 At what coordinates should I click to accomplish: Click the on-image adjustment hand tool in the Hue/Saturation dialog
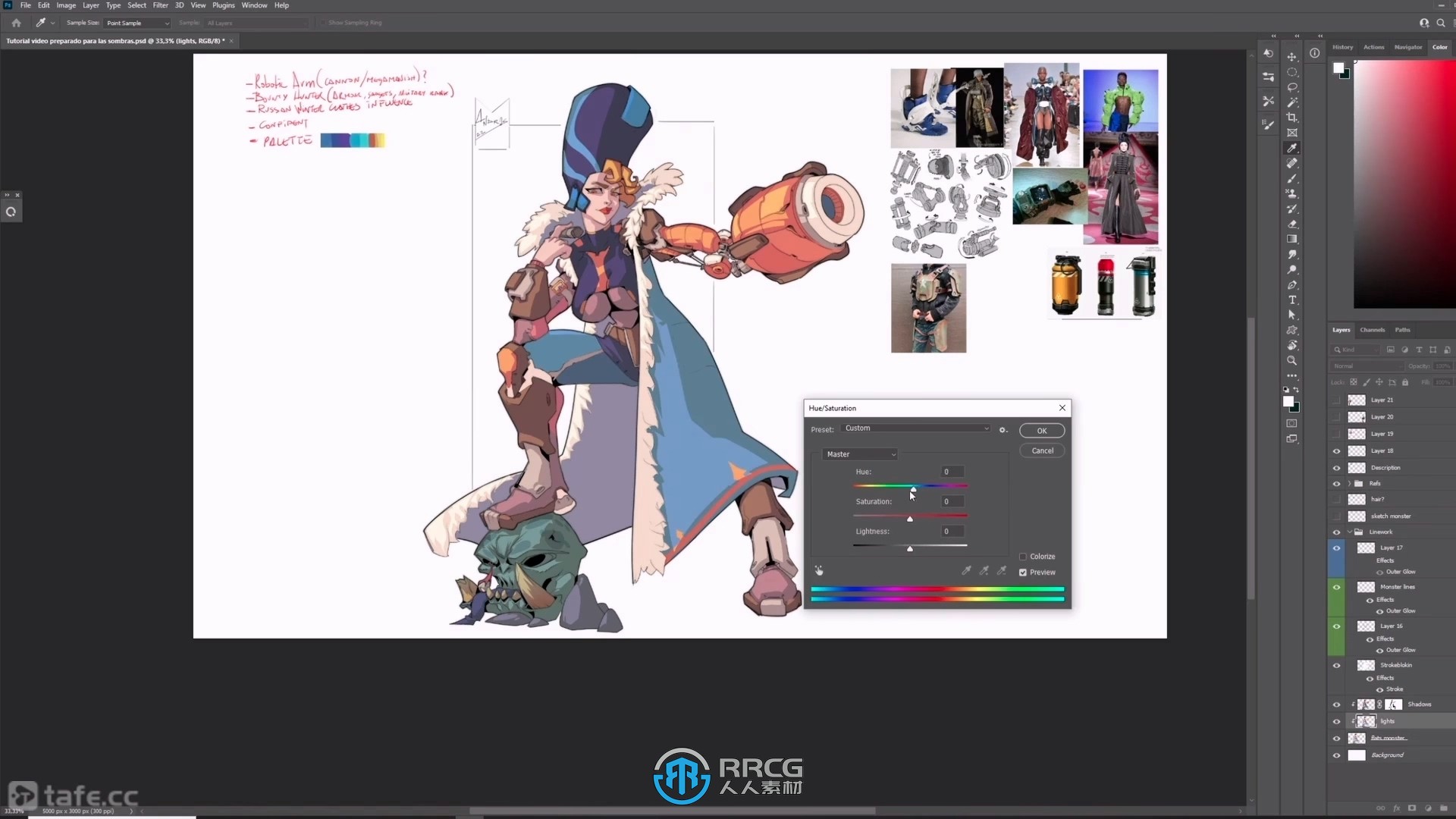(819, 570)
